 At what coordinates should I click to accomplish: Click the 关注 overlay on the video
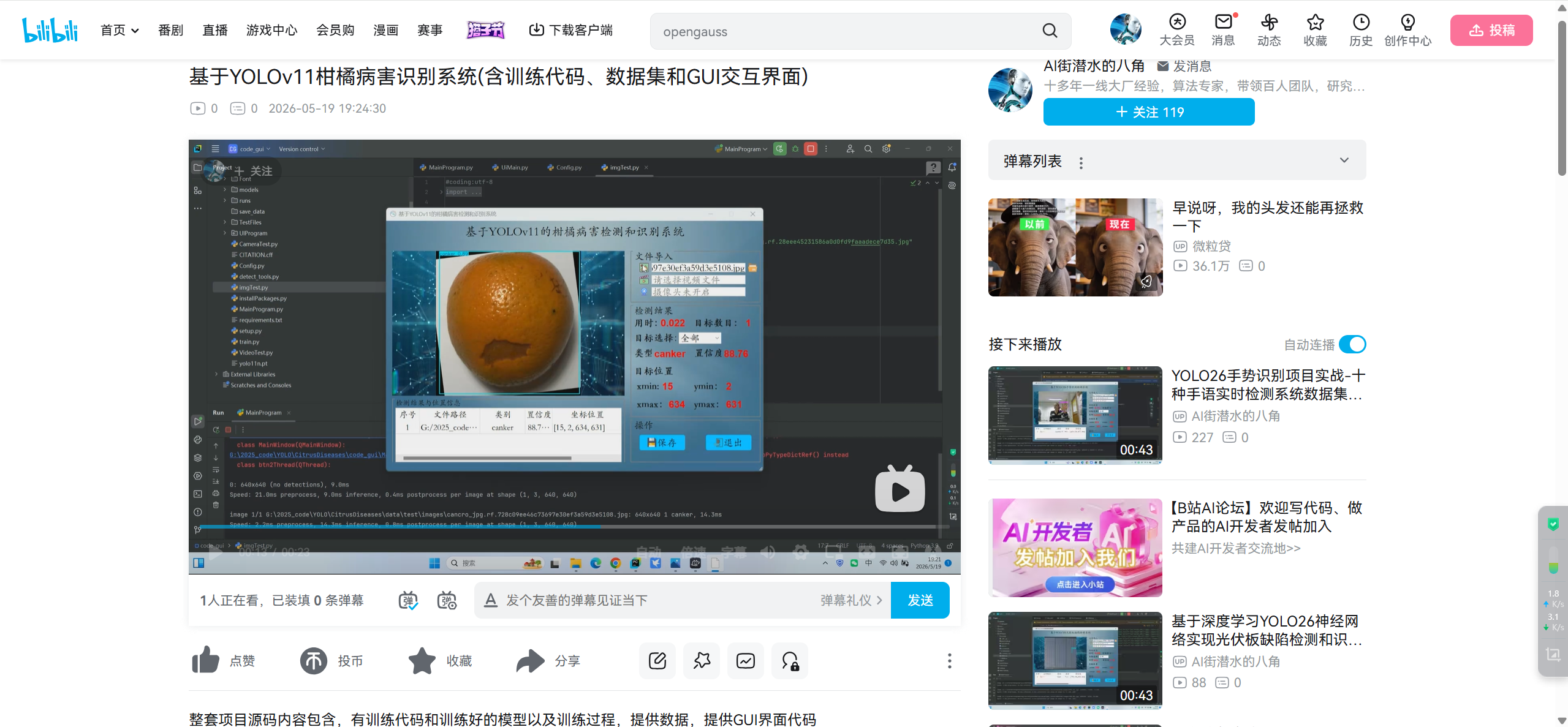254,171
